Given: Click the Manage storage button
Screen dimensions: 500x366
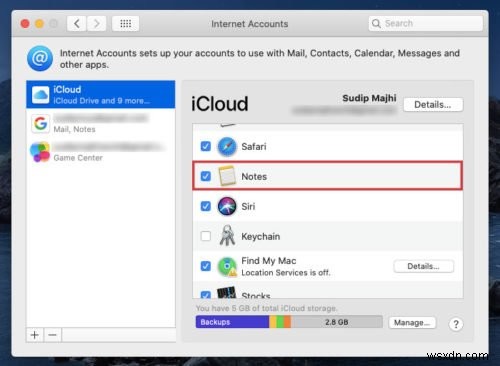Looking at the screenshot, I should point(412,323).
